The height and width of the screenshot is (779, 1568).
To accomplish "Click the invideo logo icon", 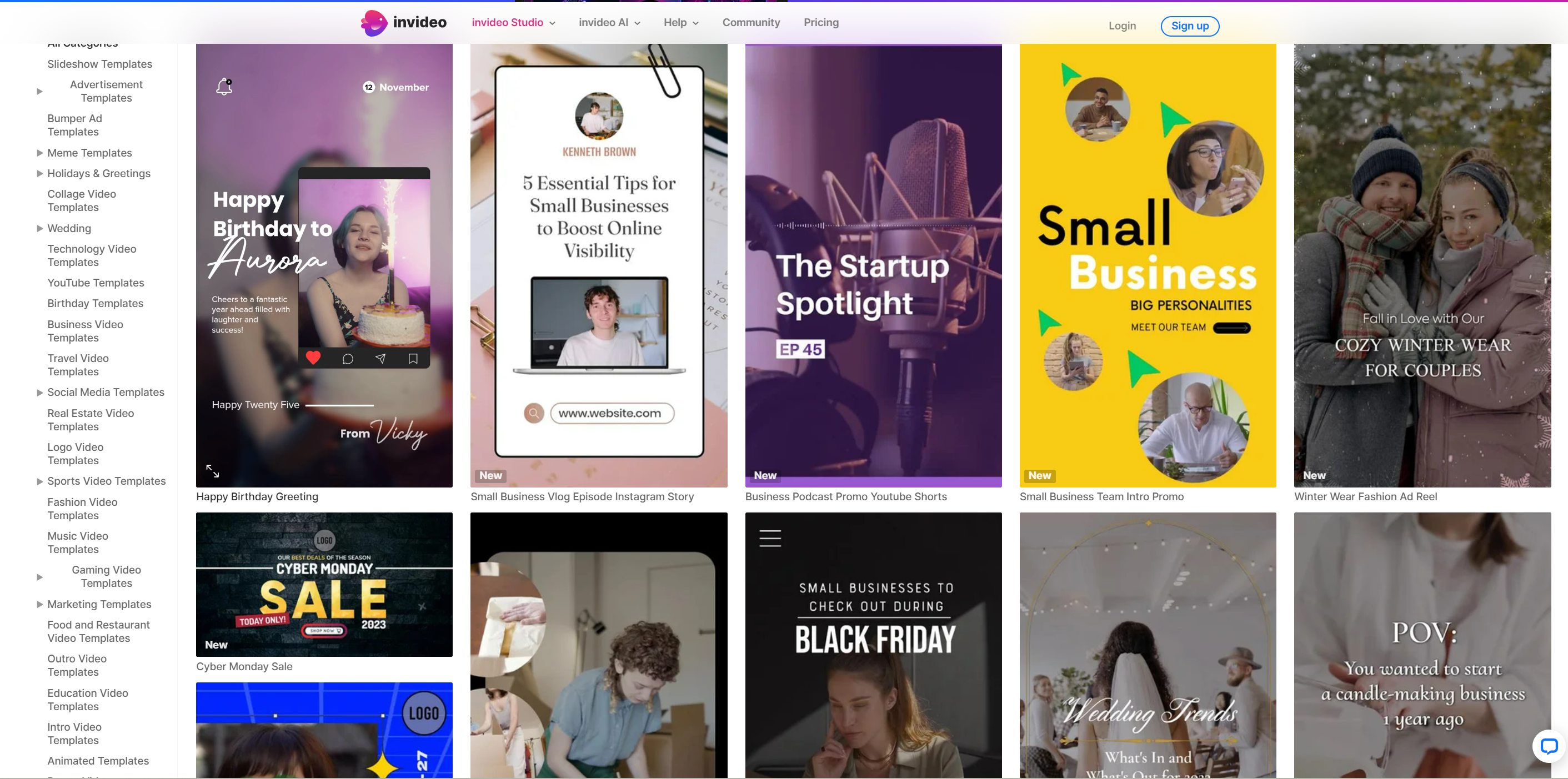I will point(374,23).
